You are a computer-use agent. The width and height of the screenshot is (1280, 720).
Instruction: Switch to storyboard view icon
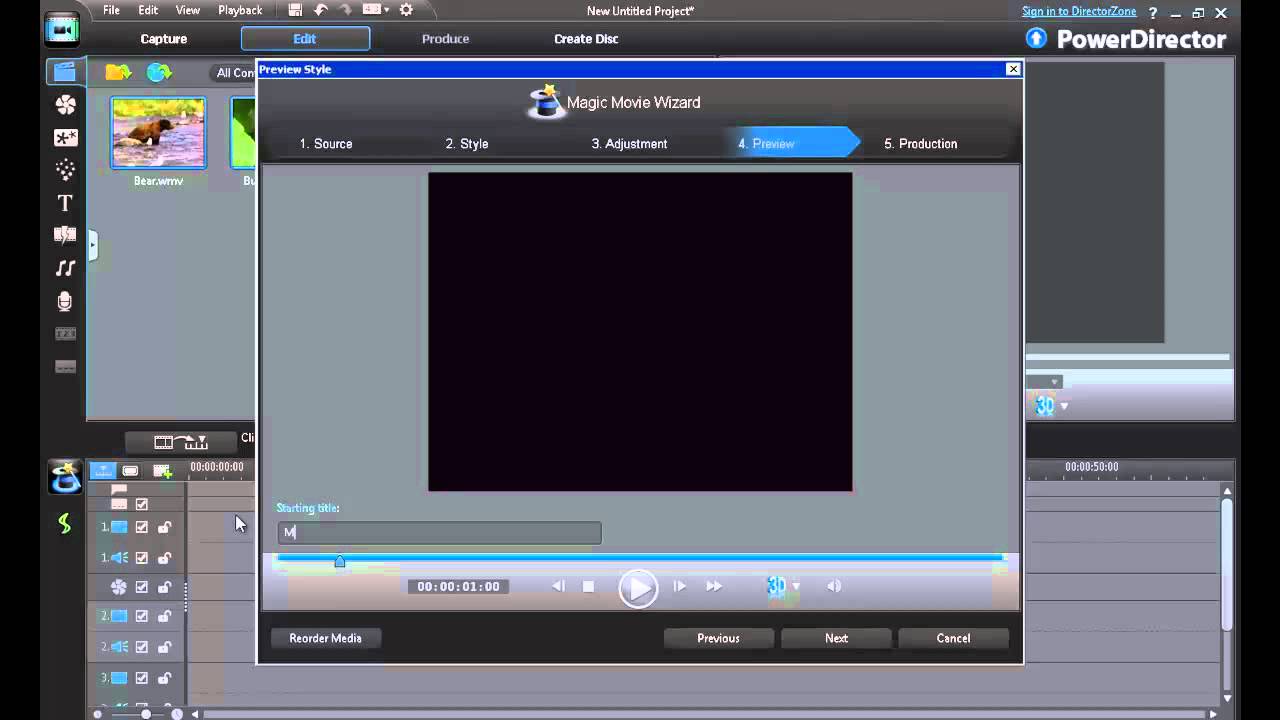[131, 470]
